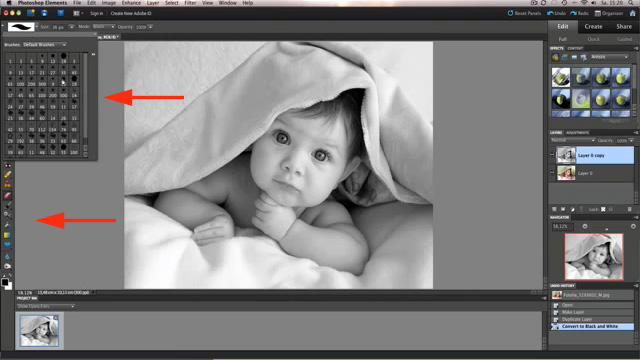This screenshot has width=640, height=360.
Task: Click the Sign In link
Action: pos(96,13)
